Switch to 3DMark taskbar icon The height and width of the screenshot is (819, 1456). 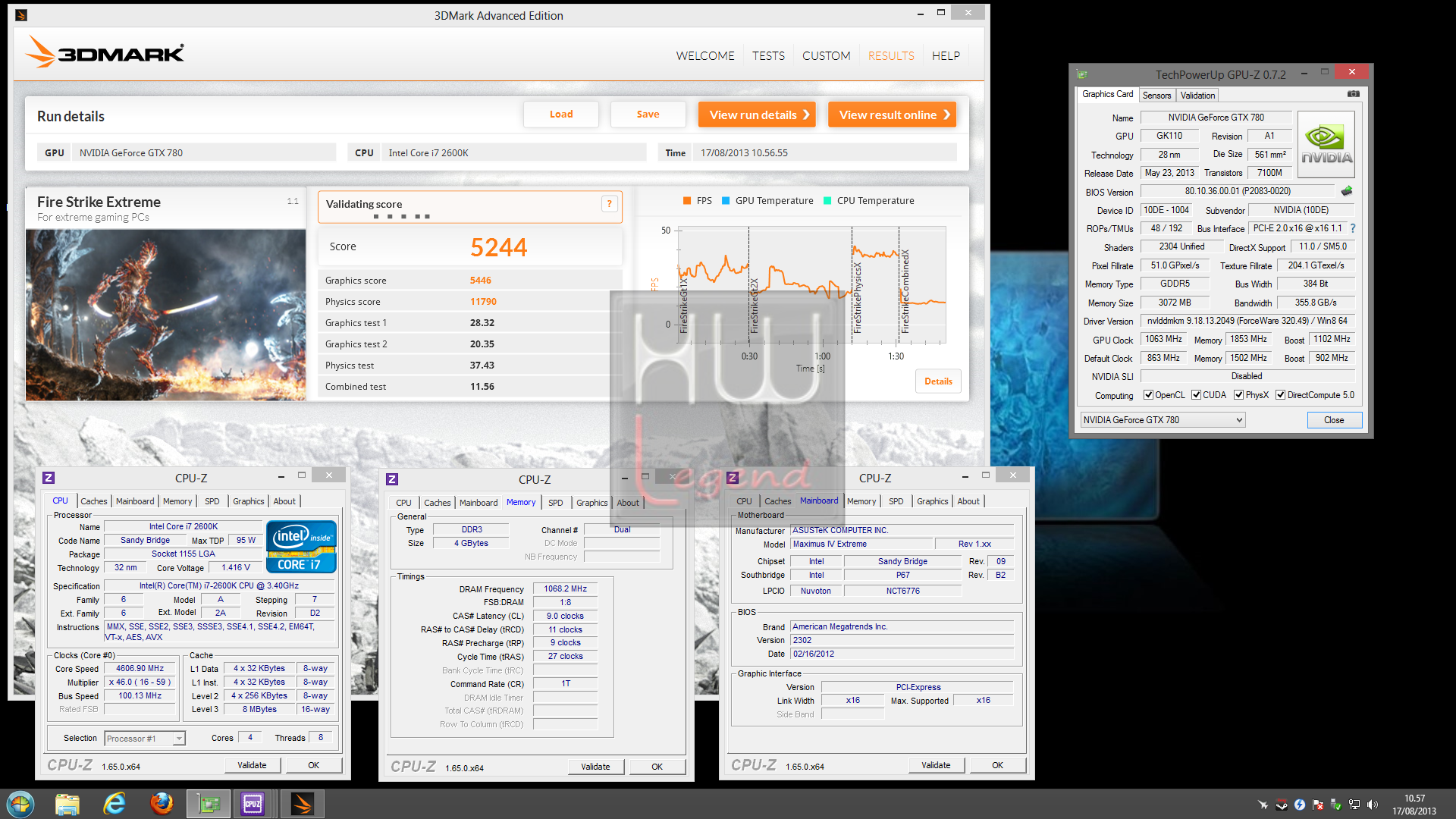[303, 804]
